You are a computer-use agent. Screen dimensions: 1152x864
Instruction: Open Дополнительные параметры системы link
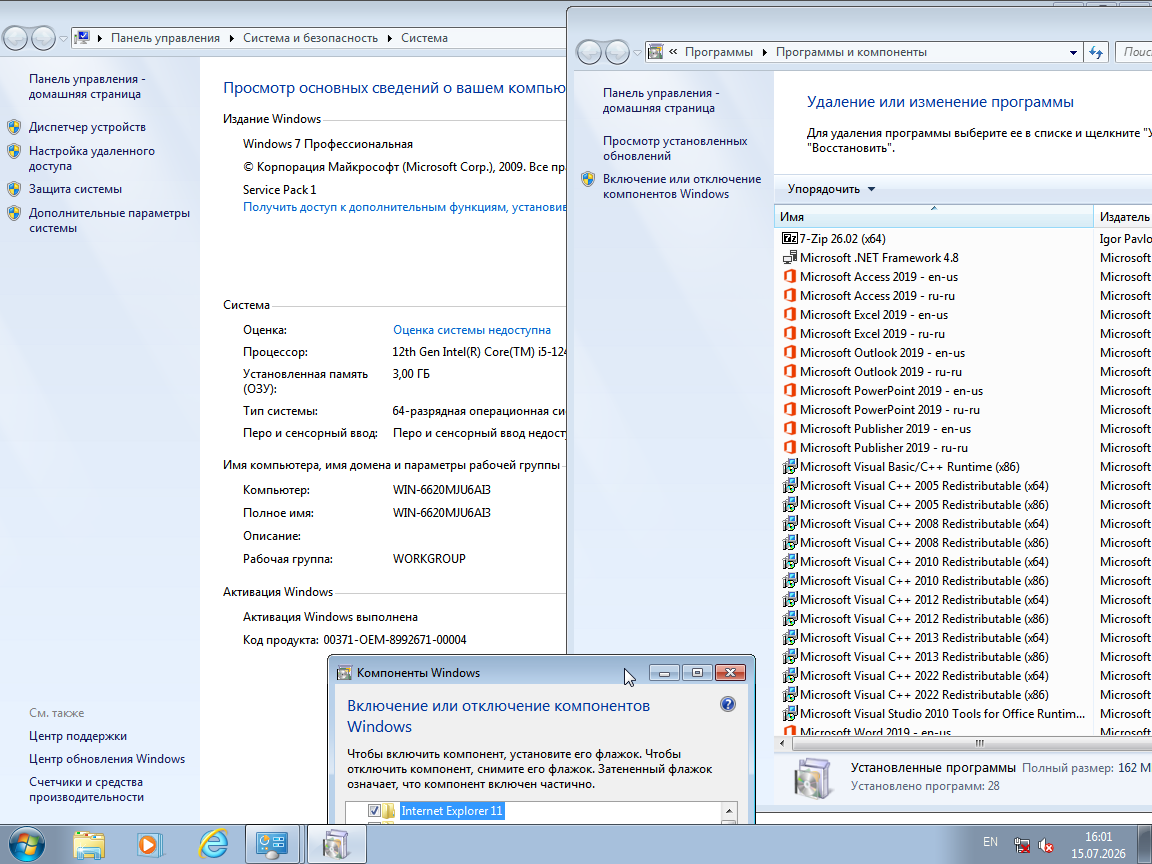pos(109,220)
